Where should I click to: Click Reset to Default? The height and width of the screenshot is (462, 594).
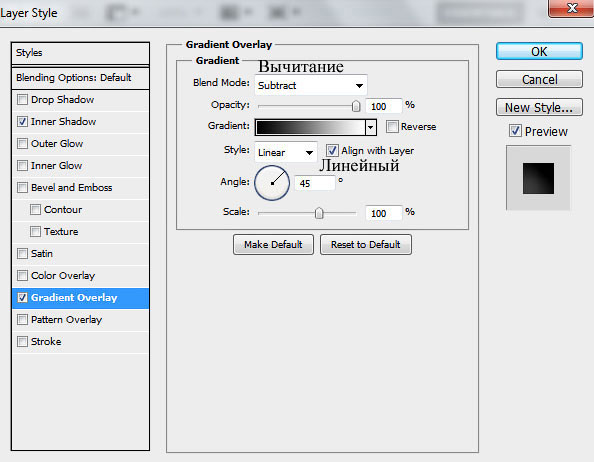point(366,245)
